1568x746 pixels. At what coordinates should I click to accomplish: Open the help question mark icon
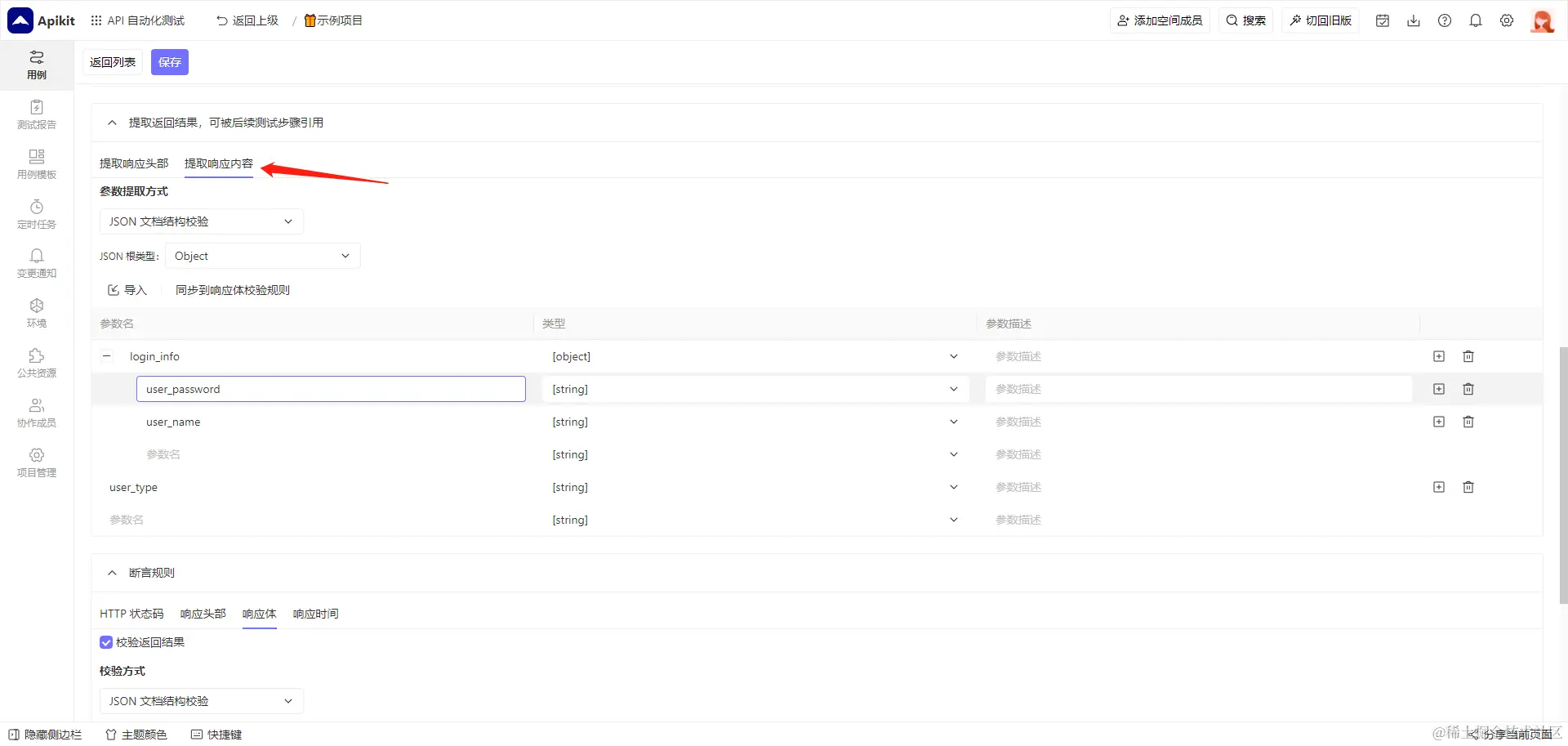tap(1445, 20)
